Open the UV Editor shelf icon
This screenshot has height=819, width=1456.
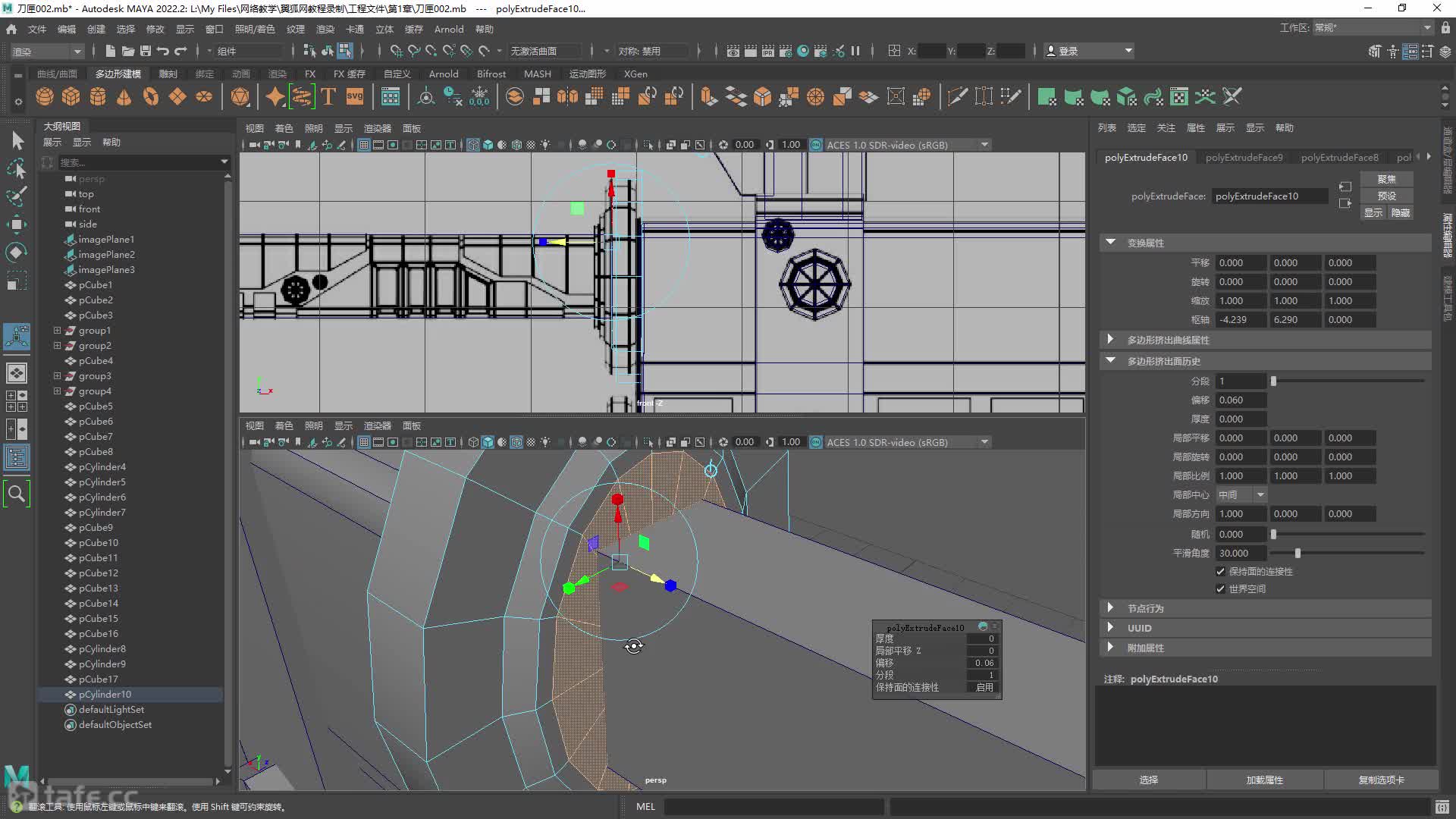click(1178, 97)
